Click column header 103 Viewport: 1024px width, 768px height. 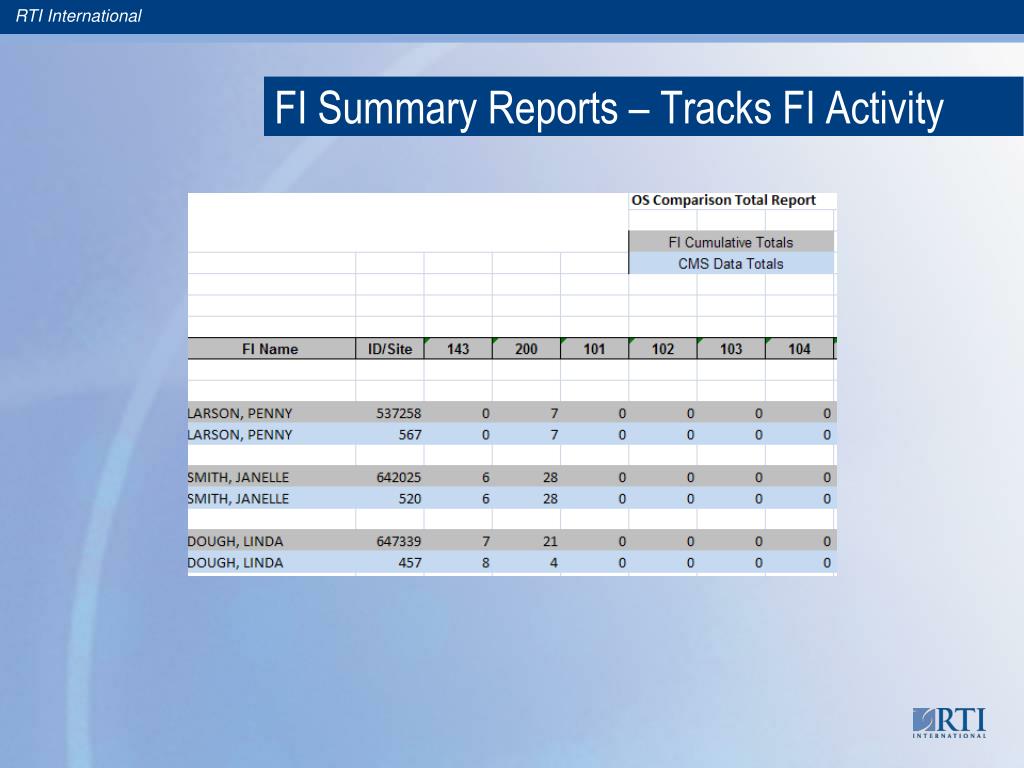[731, 349]
